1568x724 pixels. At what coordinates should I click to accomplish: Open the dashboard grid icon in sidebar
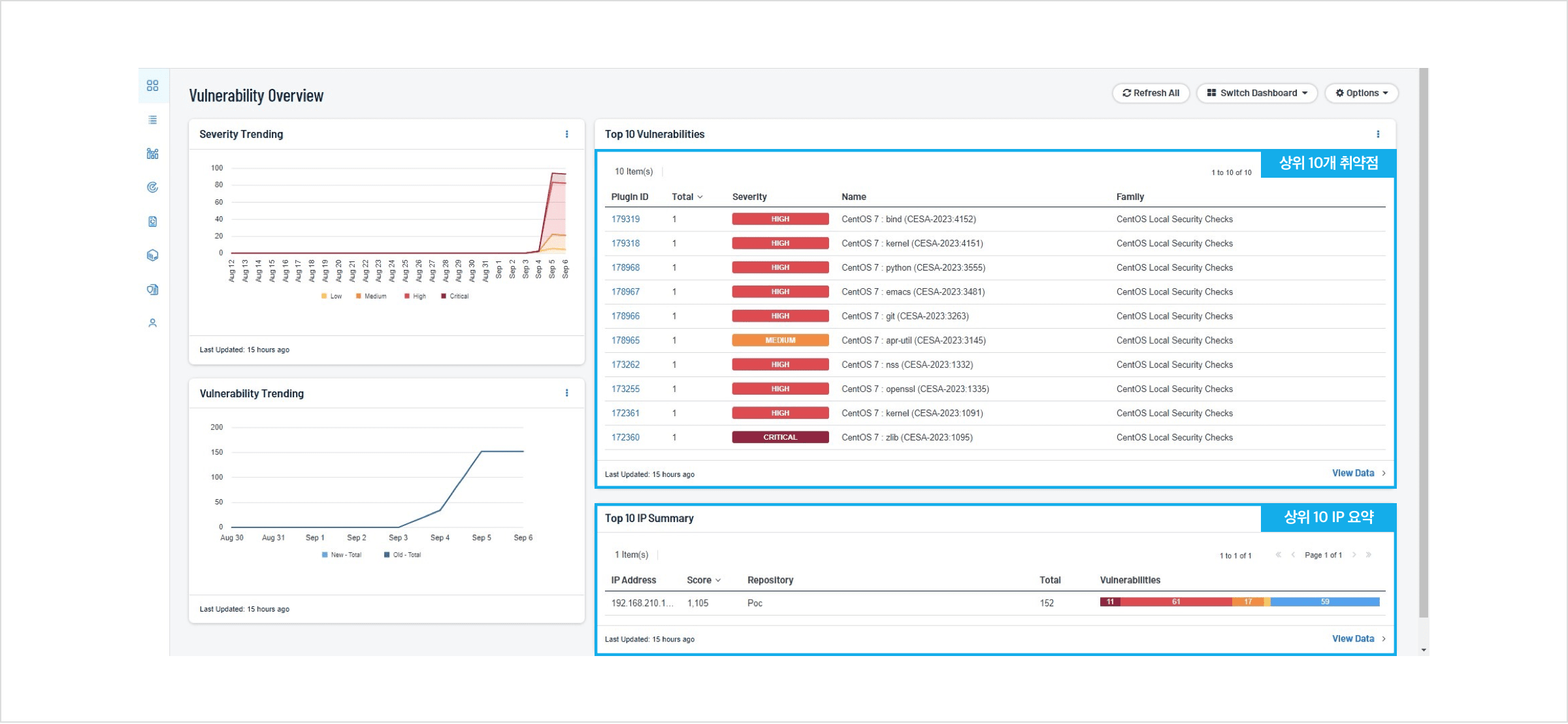152,86
